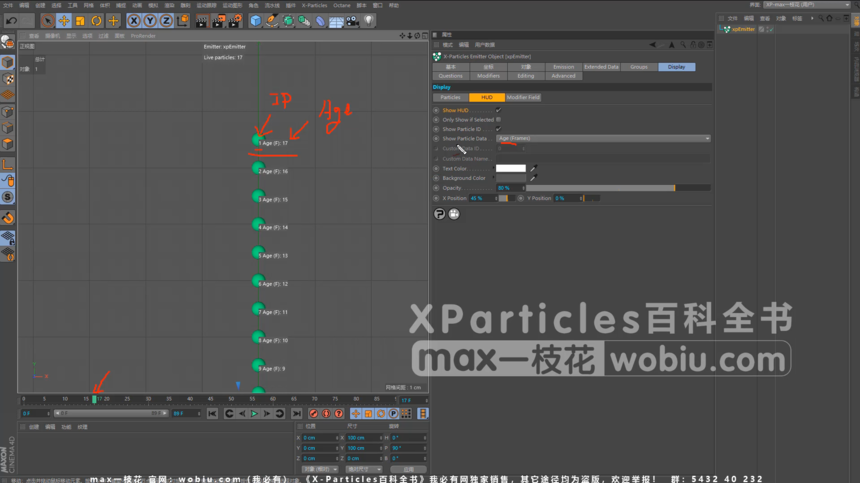The height and width of the screenshot is (483, 860).
Task: Toggle Show HUD animation dot
Action: 437,110
